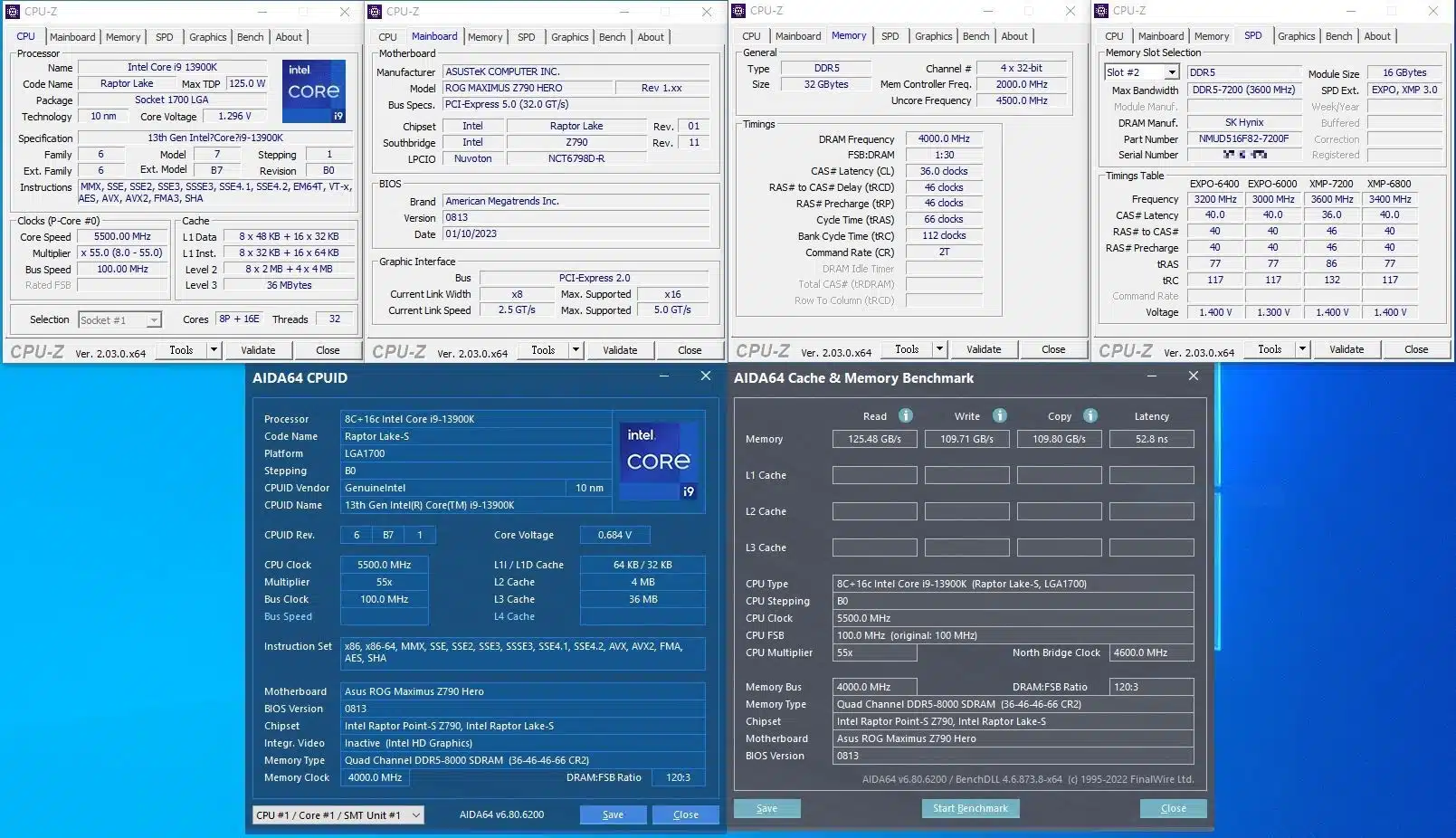Viewport: 1456px width, 838px height.
Task: Switch to Memory tab in first CPU-Z window
Action: pos(123,37)
